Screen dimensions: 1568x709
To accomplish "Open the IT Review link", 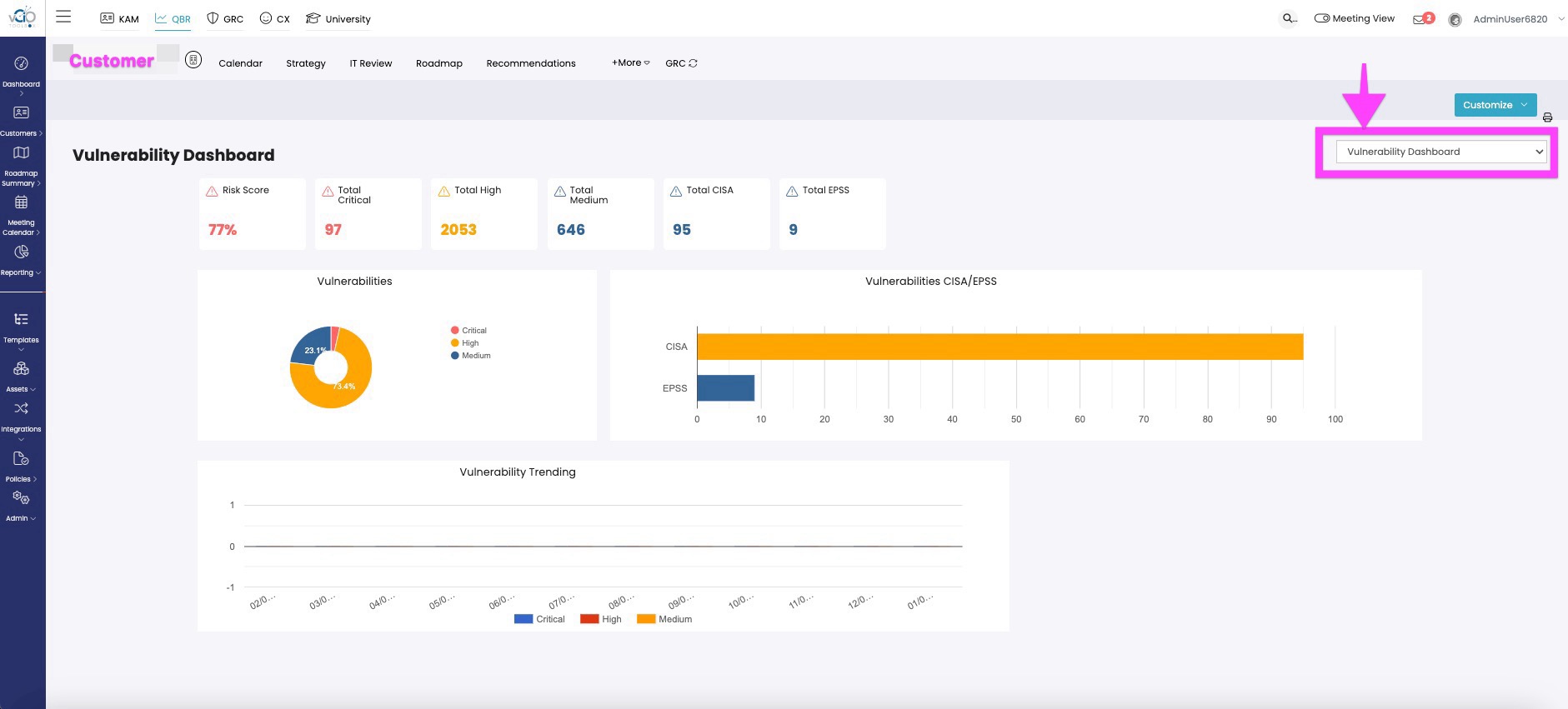I will click(371, 63).
